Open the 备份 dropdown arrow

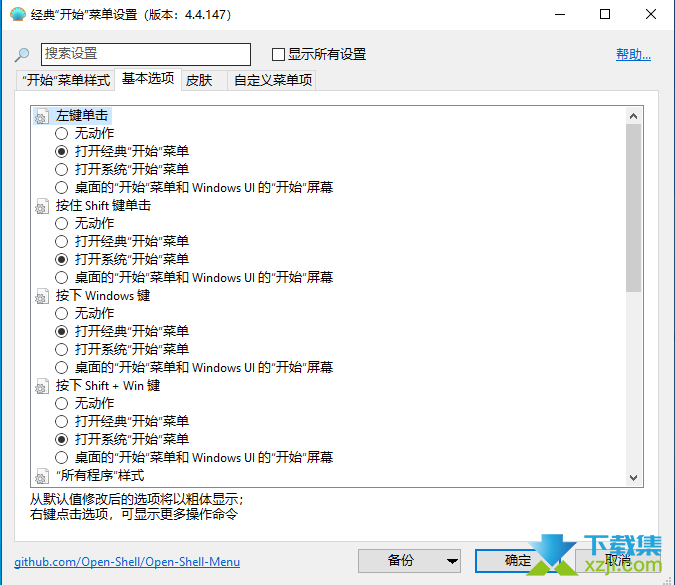coord(452,561)
